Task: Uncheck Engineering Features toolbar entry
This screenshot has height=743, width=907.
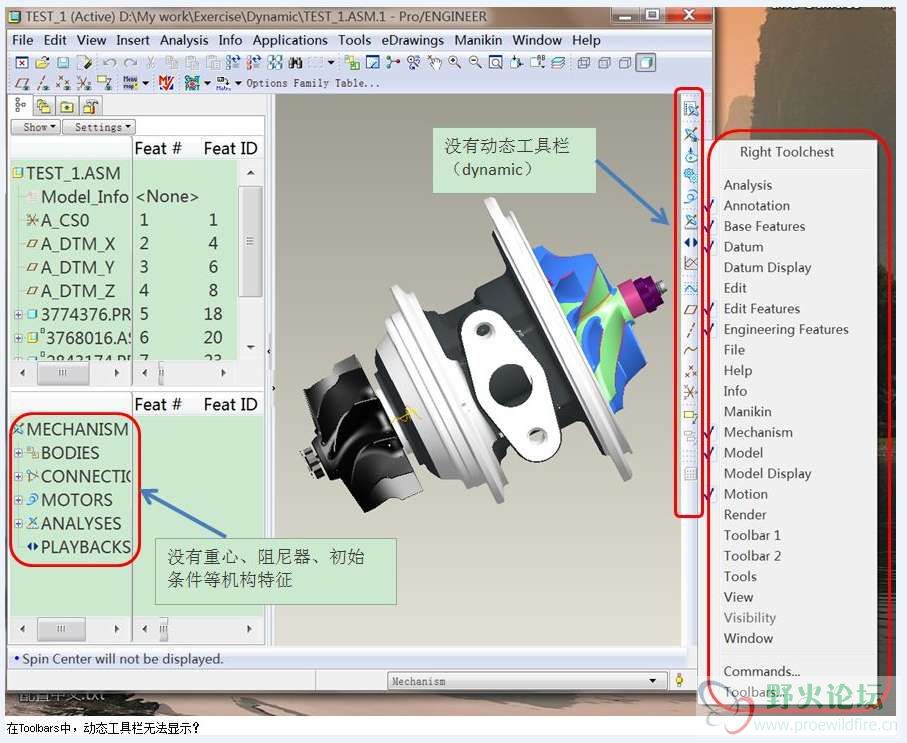Action: click(x=786, y=329)
